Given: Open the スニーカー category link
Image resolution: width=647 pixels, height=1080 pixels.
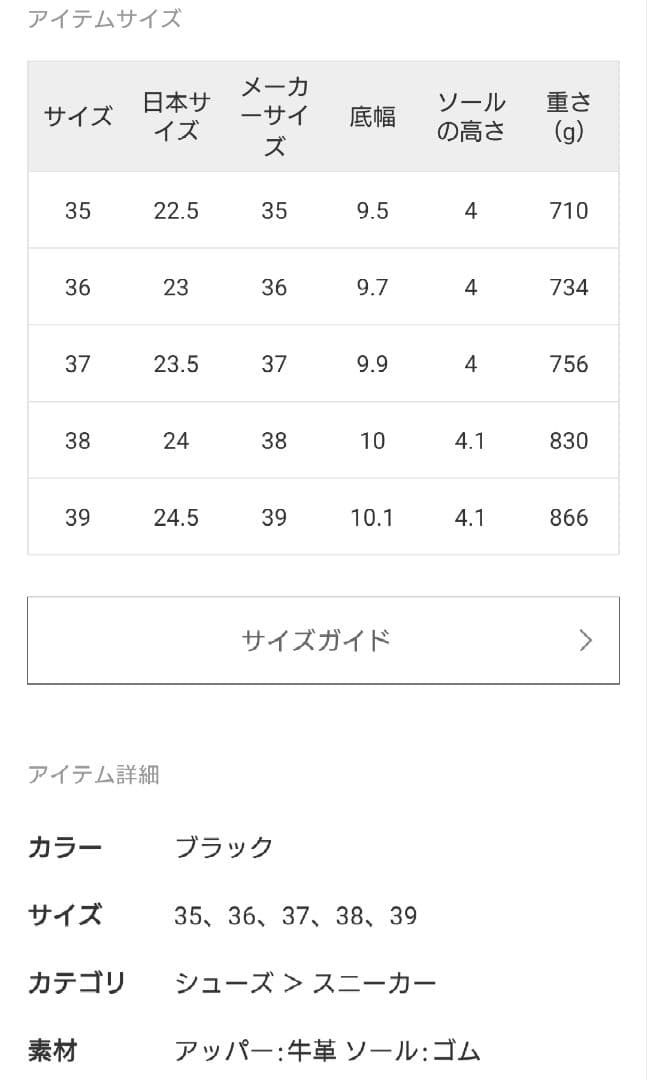Looking at the screenshot, I should pos(377,983).
